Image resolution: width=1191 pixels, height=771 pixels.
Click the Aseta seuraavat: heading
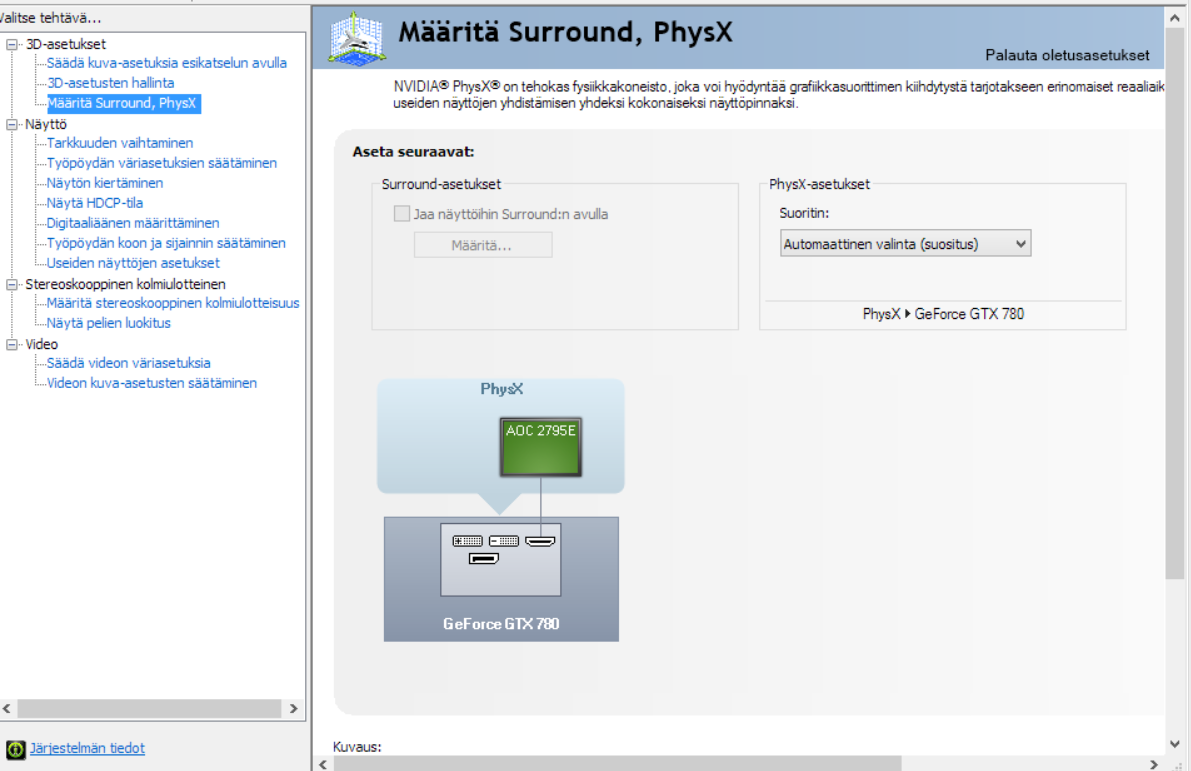[413, 152]
